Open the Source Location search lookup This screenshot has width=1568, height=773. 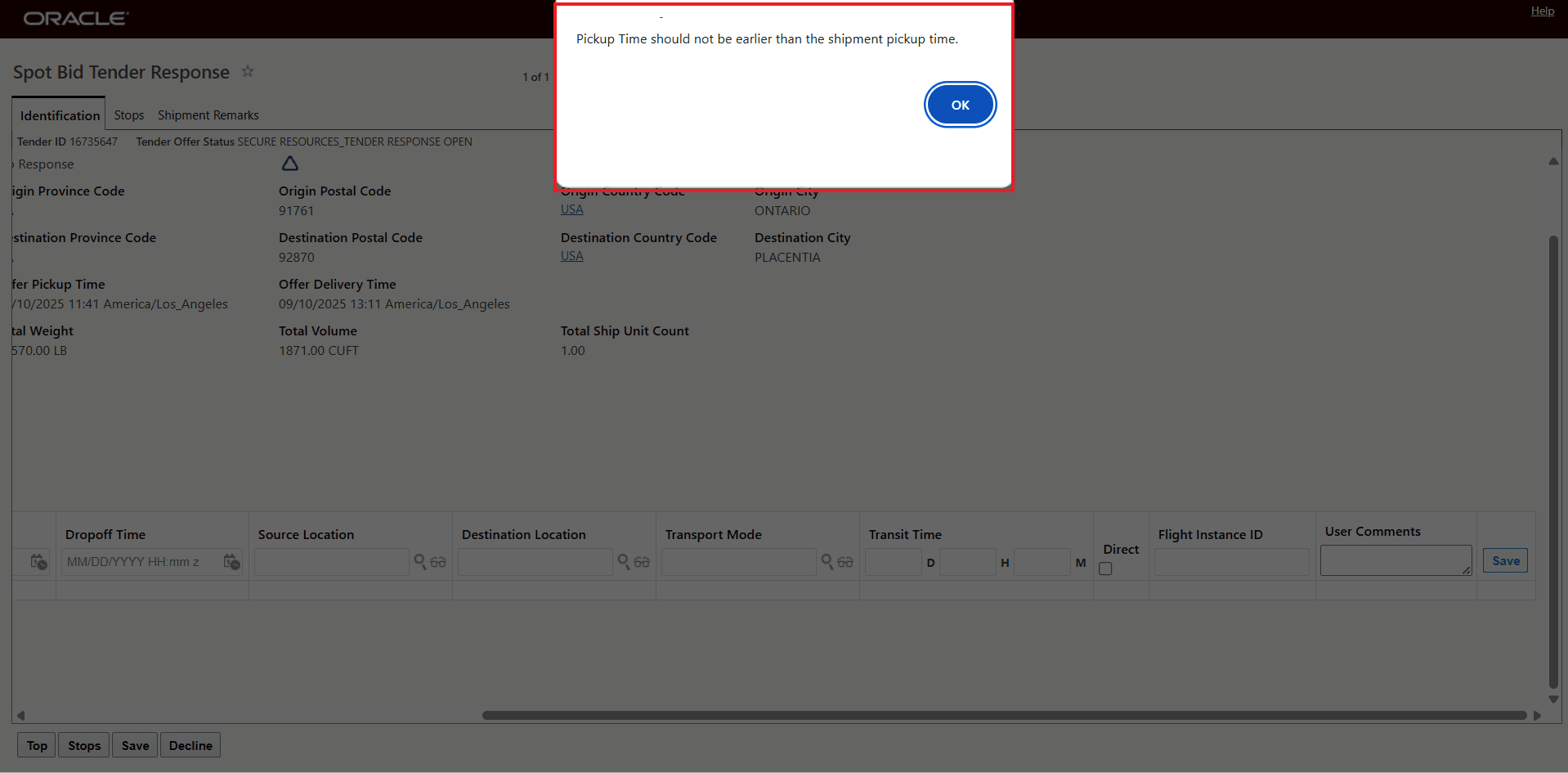click(419, 562)
